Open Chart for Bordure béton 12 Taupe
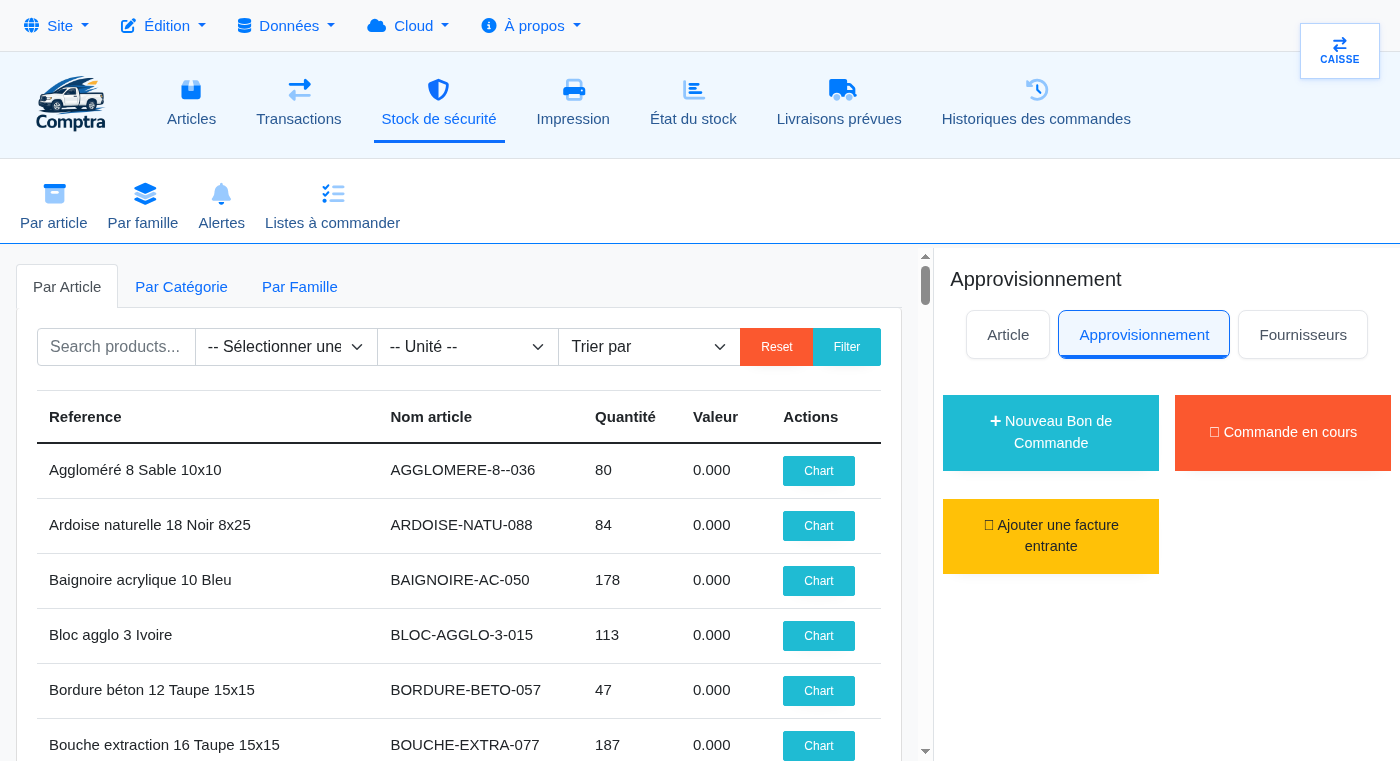 point(819,691)
